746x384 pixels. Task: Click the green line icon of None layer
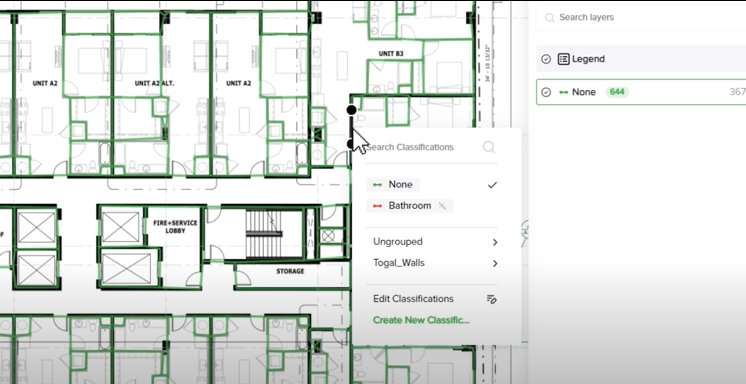tap(564, 92)
